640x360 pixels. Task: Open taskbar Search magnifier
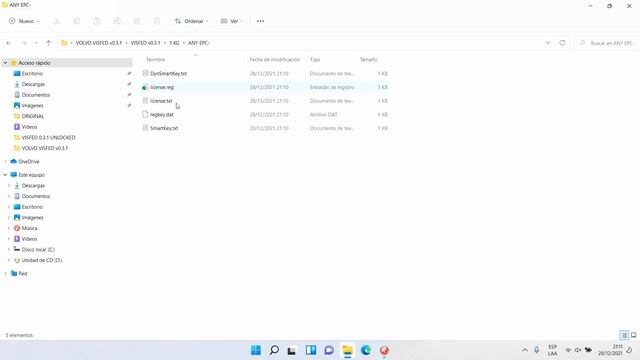[x=274, y=350]
